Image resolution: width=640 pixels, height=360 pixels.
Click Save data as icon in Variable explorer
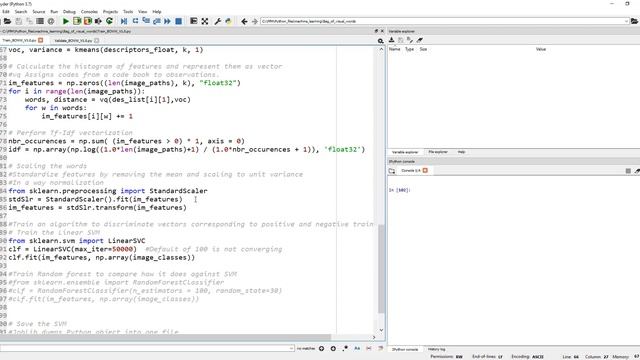410,40
